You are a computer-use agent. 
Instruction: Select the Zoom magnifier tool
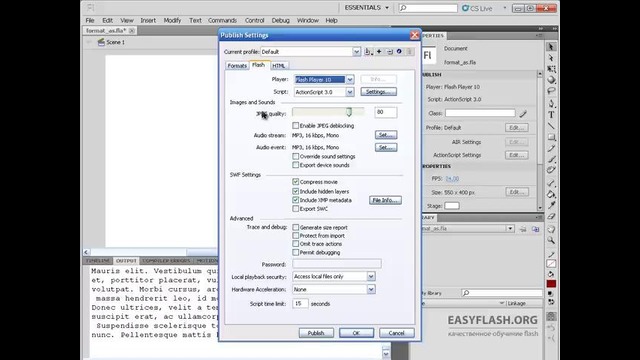pyautogui.click(x=551, y=240)
